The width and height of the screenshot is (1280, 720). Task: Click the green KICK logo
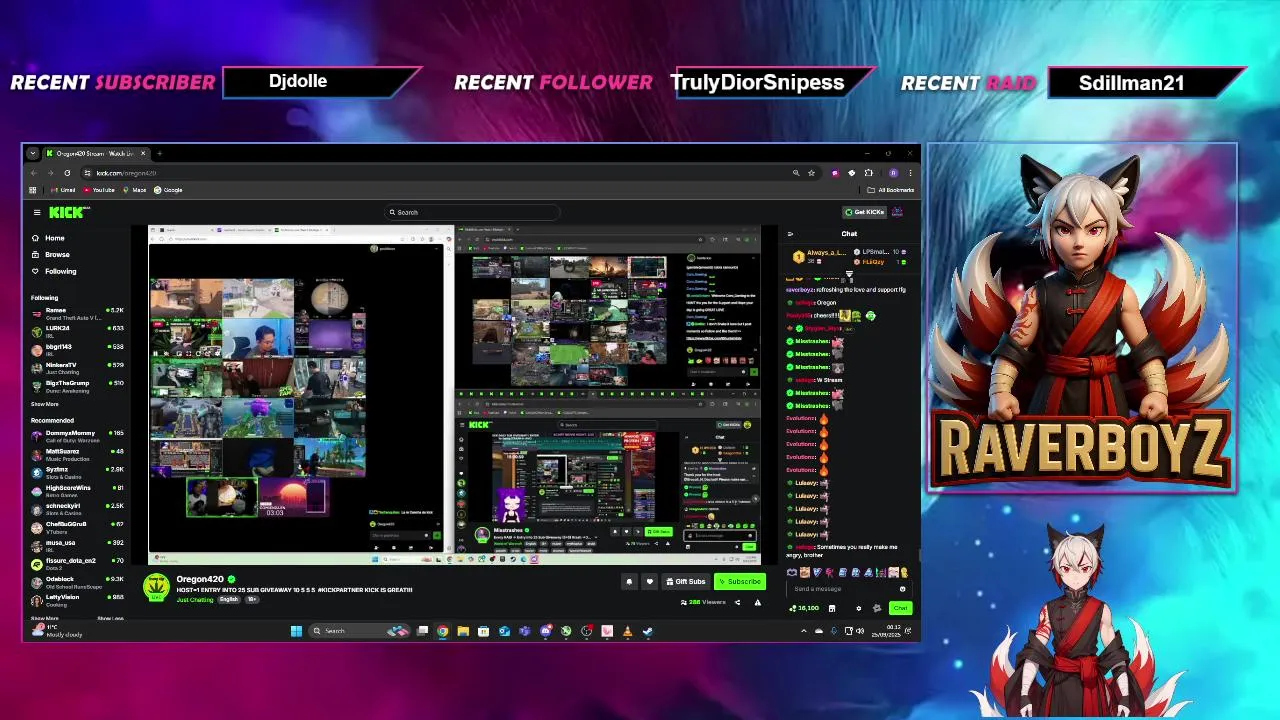(68, 212)
